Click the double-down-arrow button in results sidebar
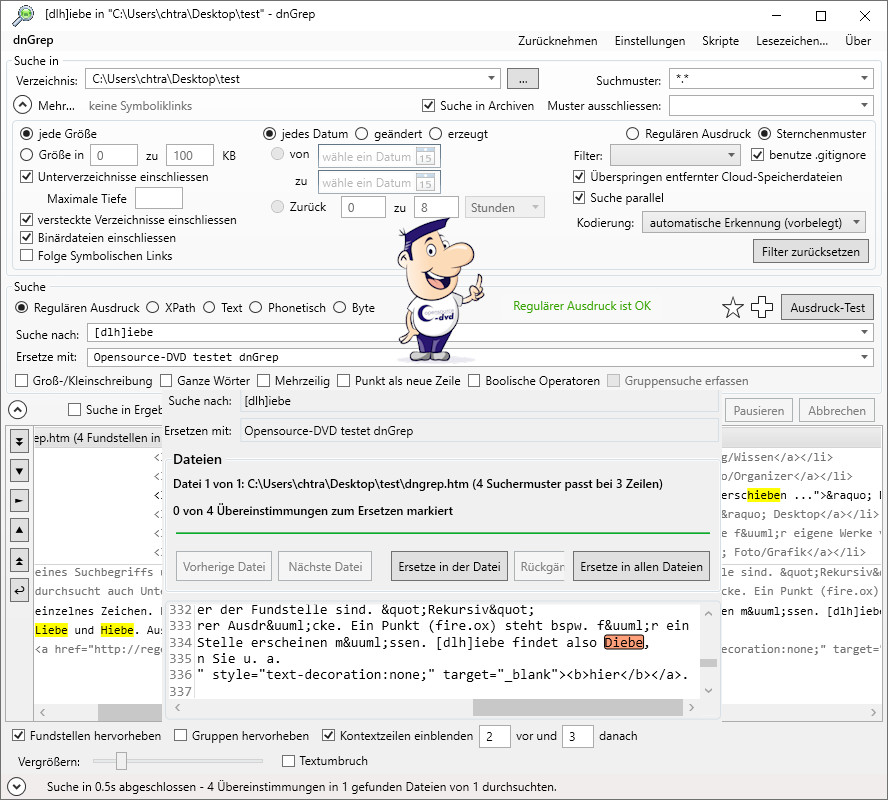Viewport: 888px width, 800px height. [19, 441]
